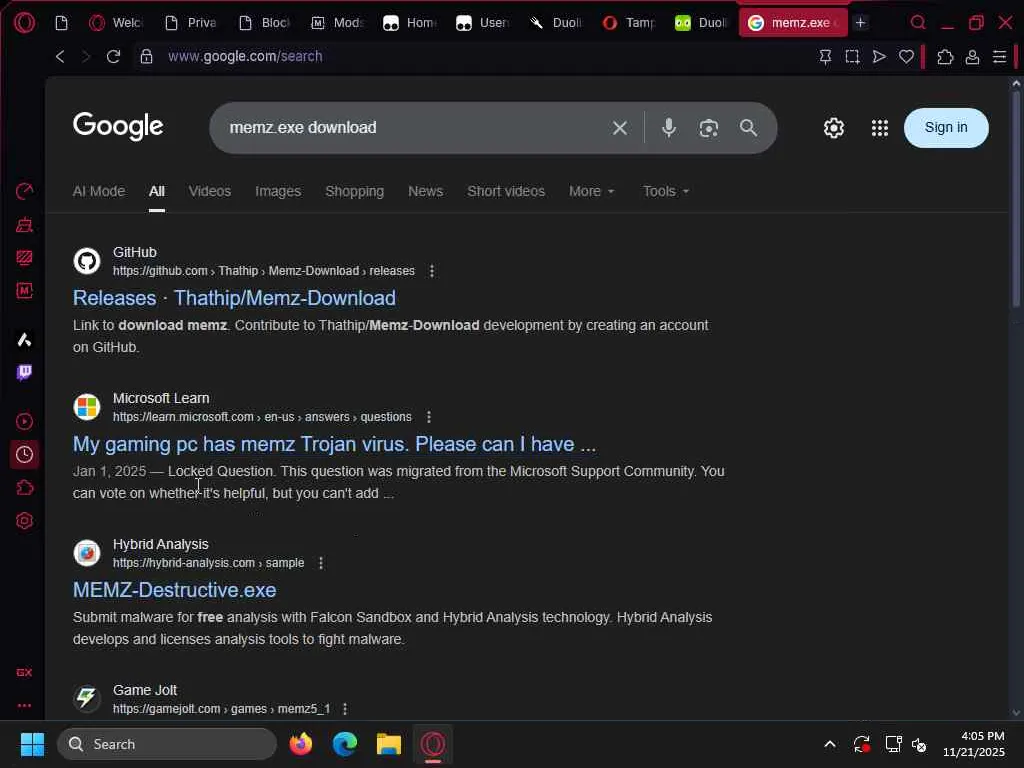Reload the current page
Viewport: 1024px width, 768px height.
[x=113, y=57]
